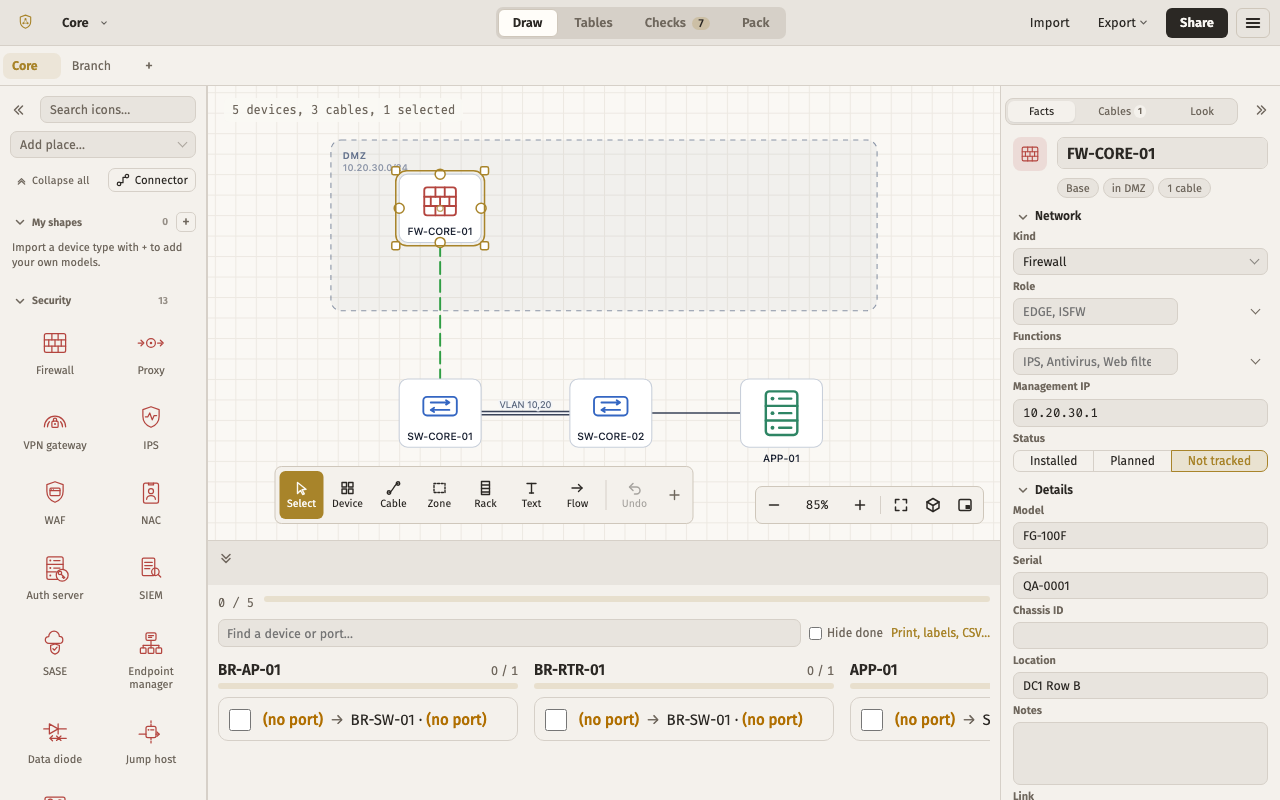Image resolution: width=1280 pixels, height=800 pixels.
Task: Open Print, labels, CSV link
Action: 940,633
